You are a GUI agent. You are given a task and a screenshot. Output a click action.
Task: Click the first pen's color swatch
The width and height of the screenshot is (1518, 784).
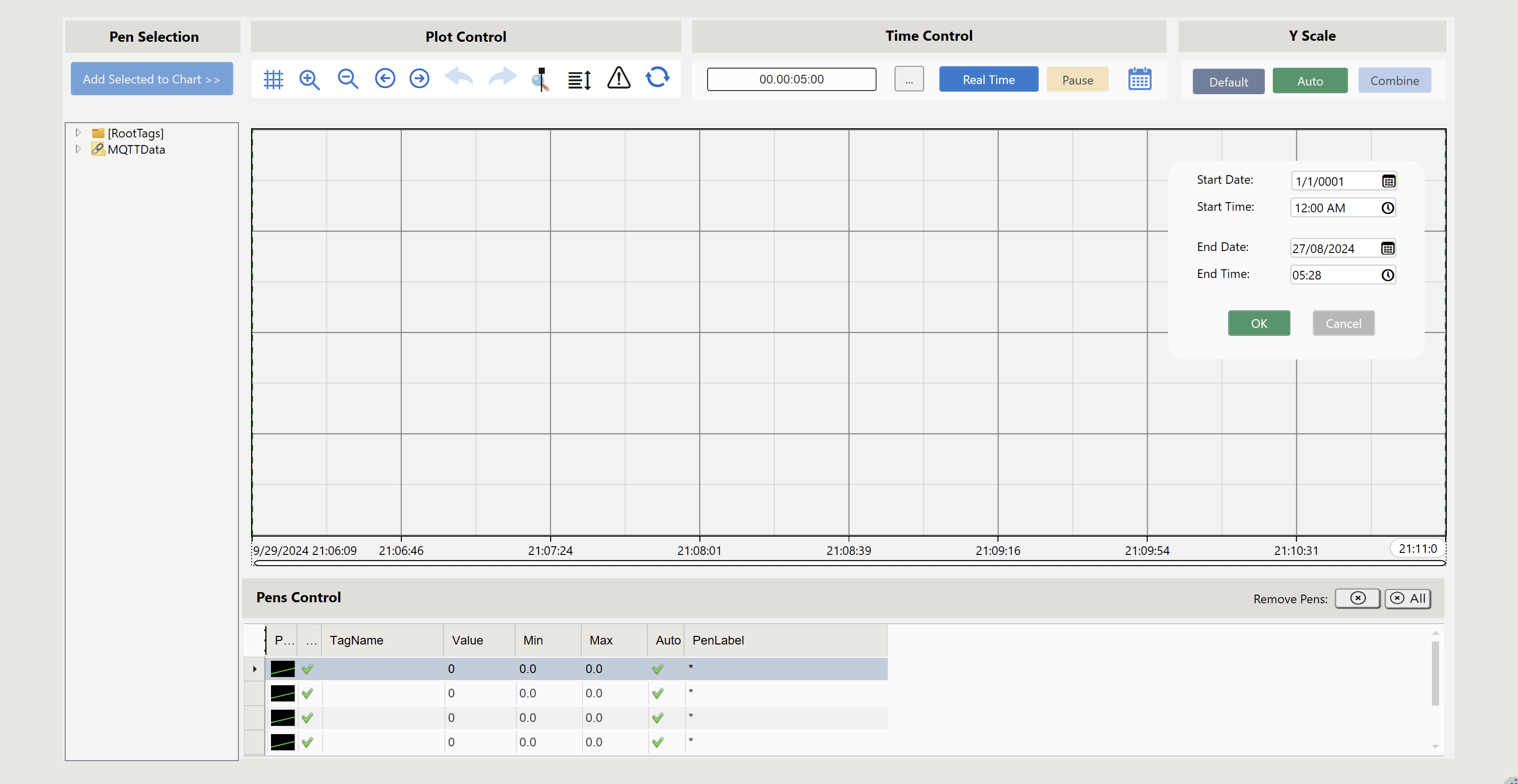pos(282,669)
